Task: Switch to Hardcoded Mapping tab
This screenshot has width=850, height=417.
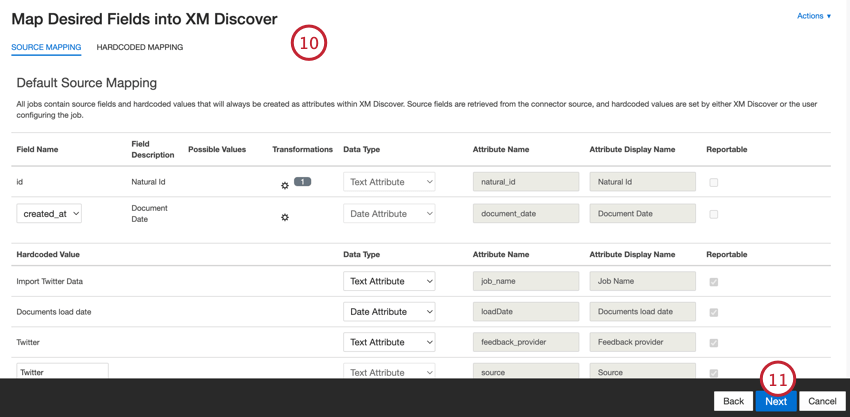Action: click(140, 47)
